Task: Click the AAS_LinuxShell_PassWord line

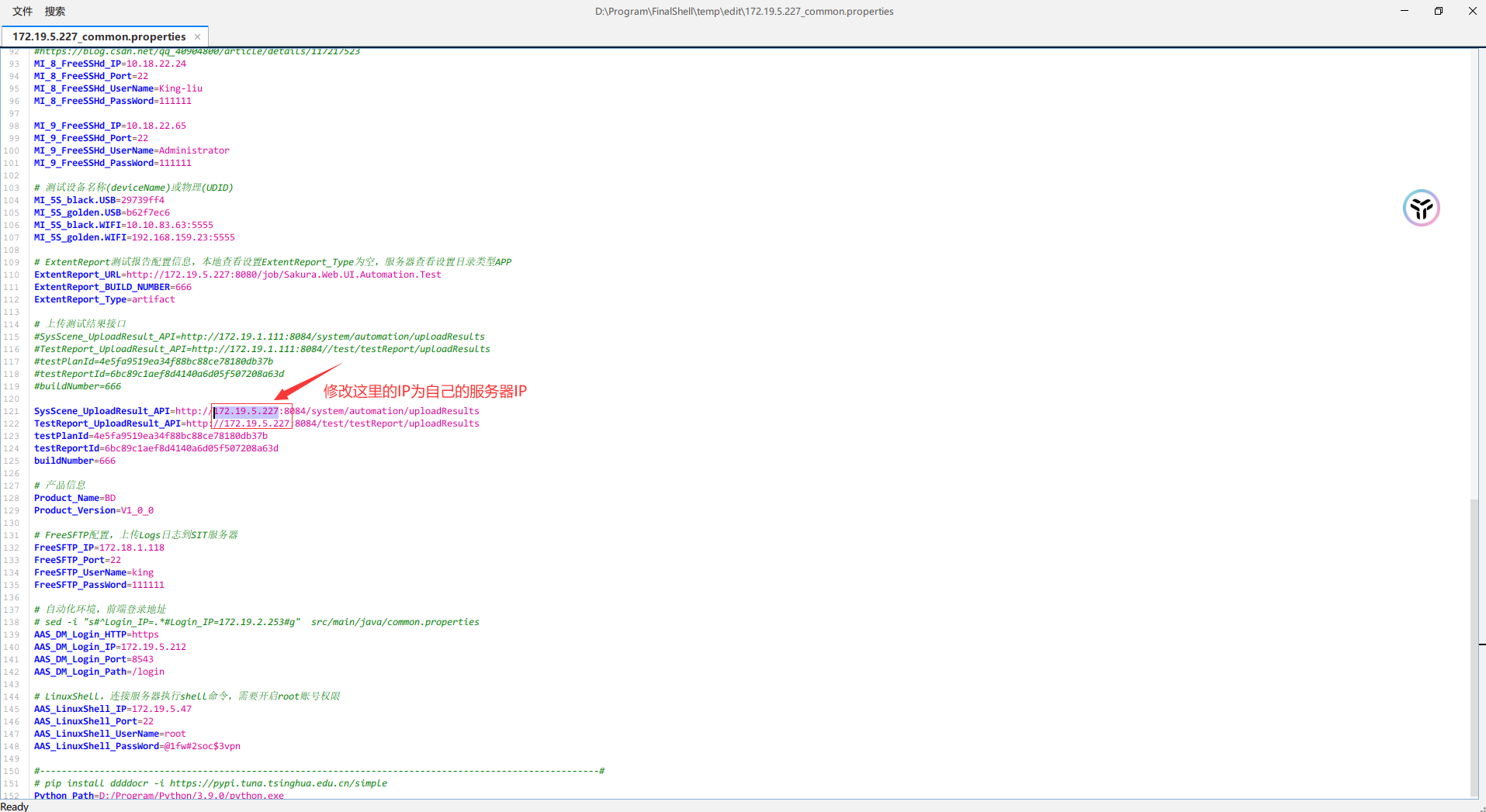Action: tap(137, 746)
